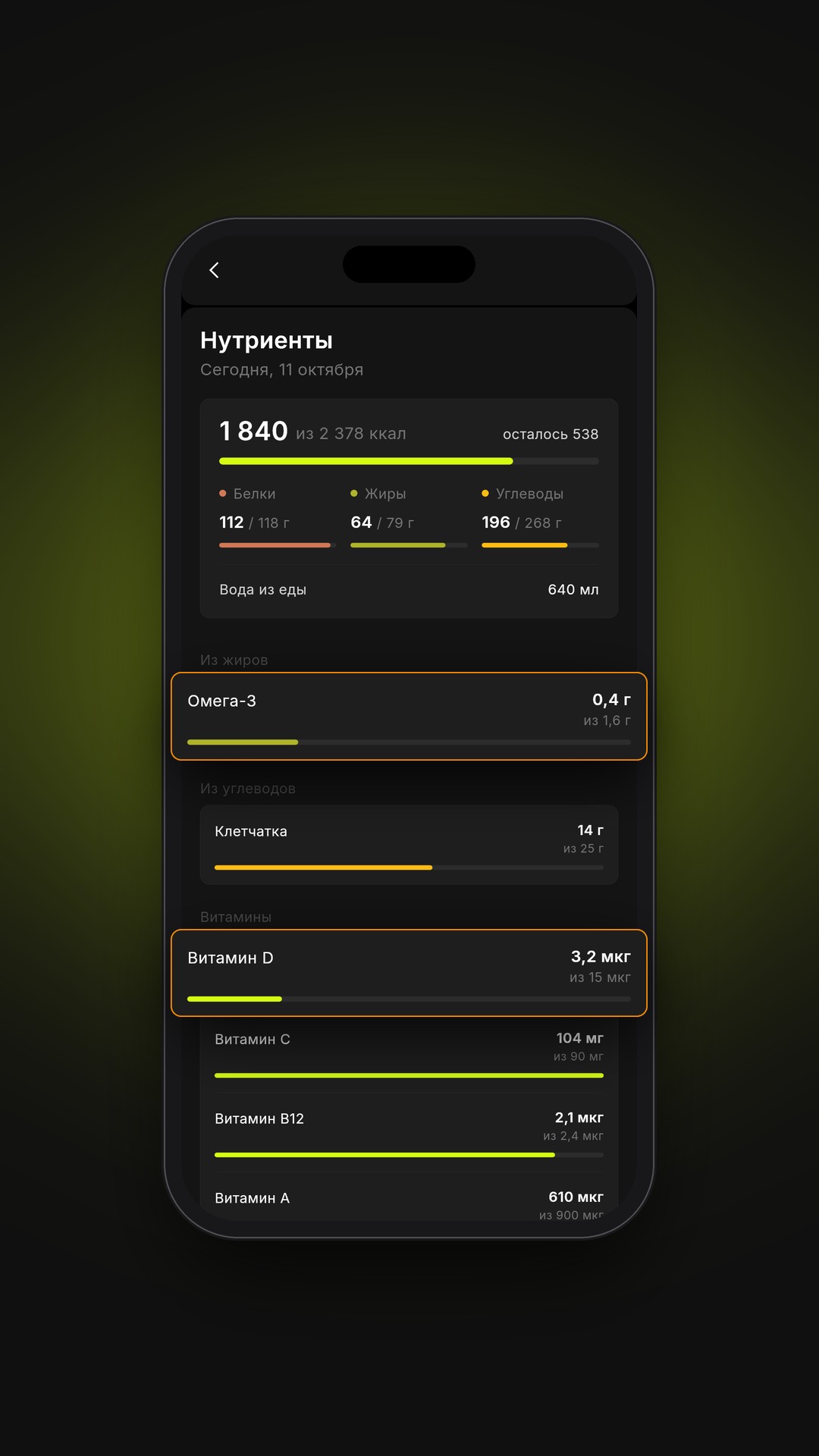Viewport: 819px width, 1456px height.
Task: Click the Клетчатка progress bar
Action: click(409, 868)
